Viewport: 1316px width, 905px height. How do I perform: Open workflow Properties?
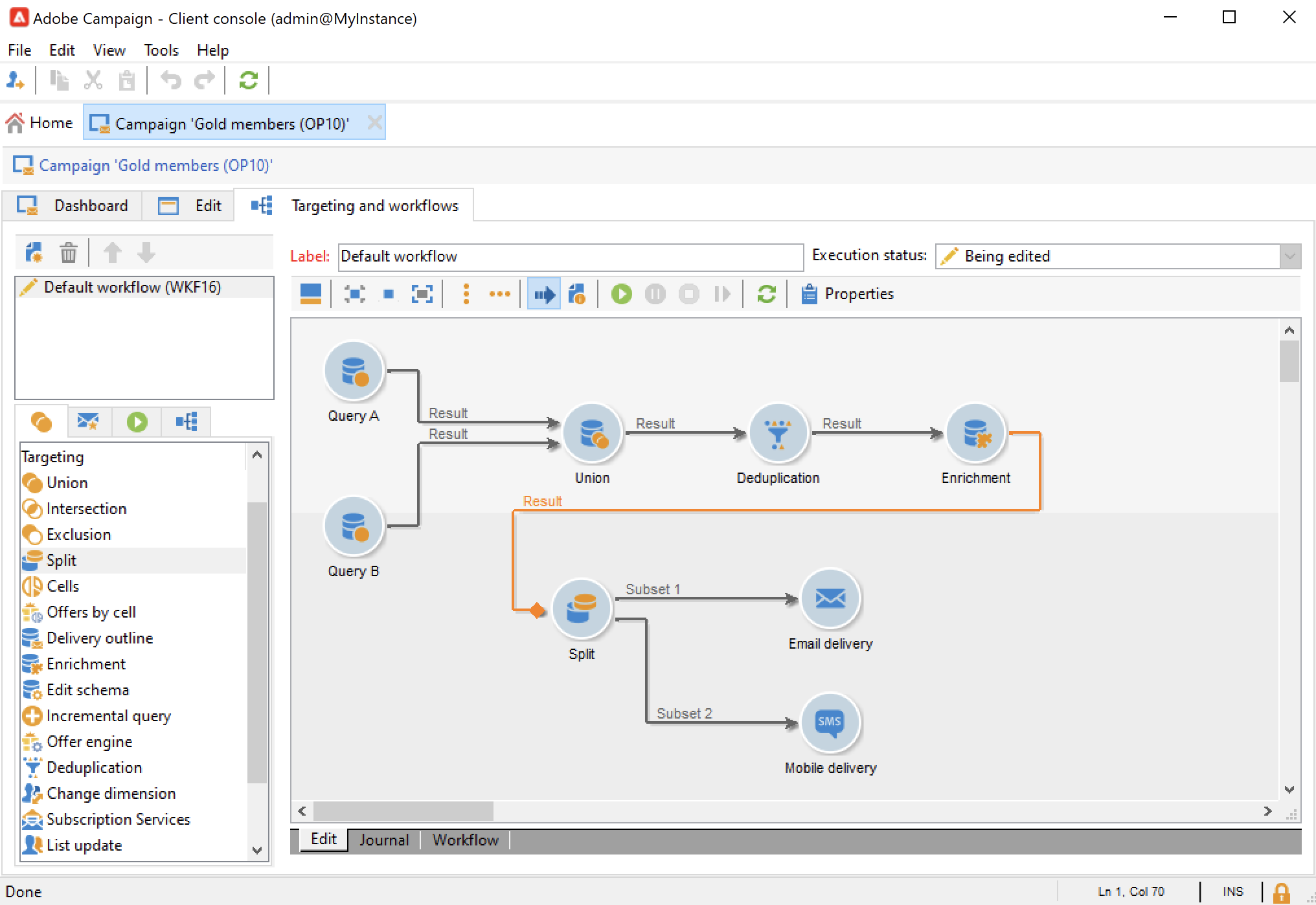[848, 295]
